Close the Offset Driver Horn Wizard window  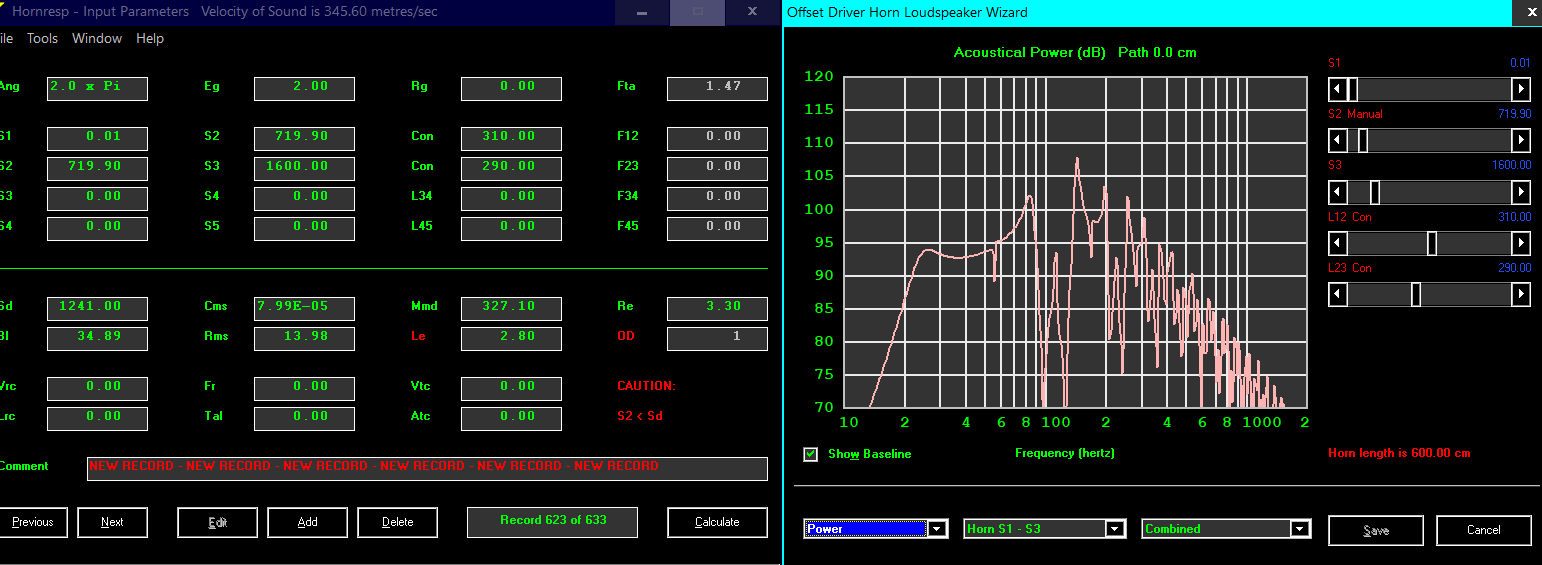coord(1530,12)
